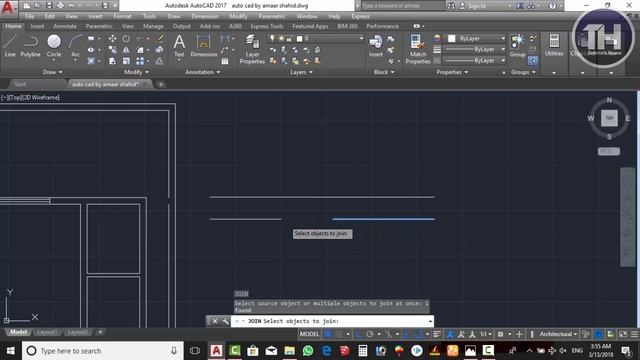The height and width of the screenshot is (360, 640).
Task: Toggle ortho mode in status bar
Action: [x=358, y=334]
